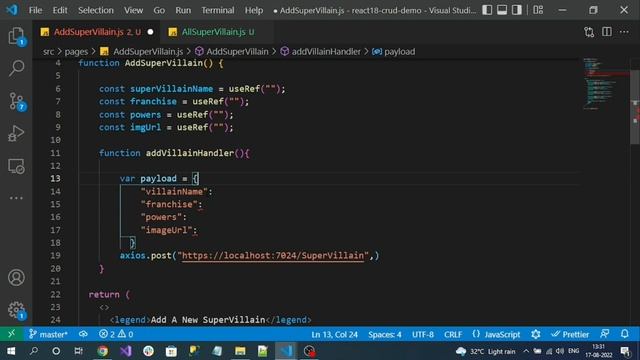
Task: Open Google Chrome from taskbar
Action: 102,351
